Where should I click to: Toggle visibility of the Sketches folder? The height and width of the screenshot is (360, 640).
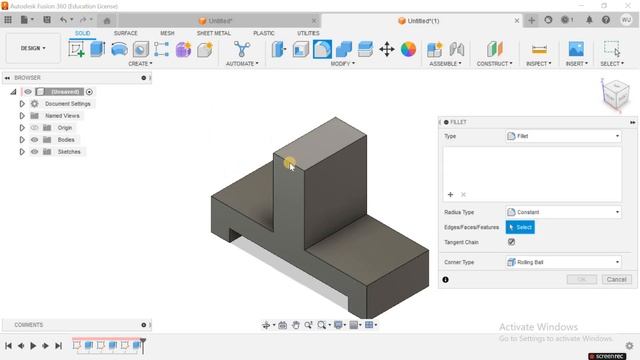click(34, 152)
